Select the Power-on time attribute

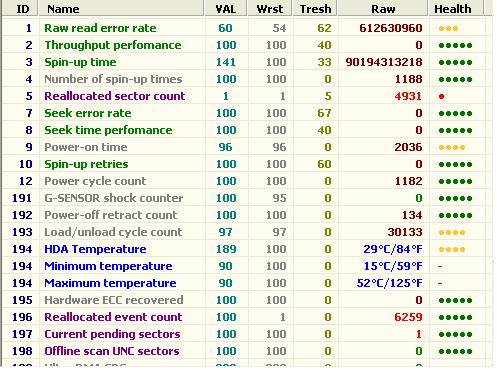[x=86, y=147]
